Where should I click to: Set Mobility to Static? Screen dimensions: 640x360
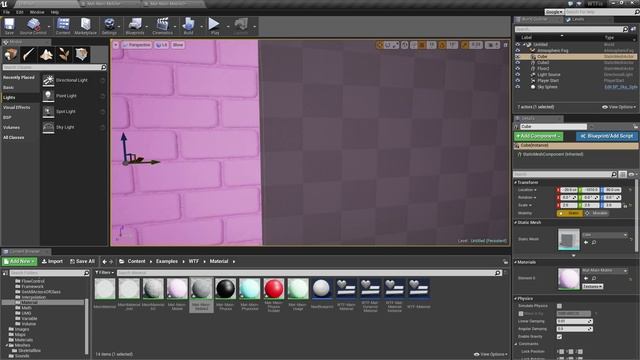click(570, 213)
